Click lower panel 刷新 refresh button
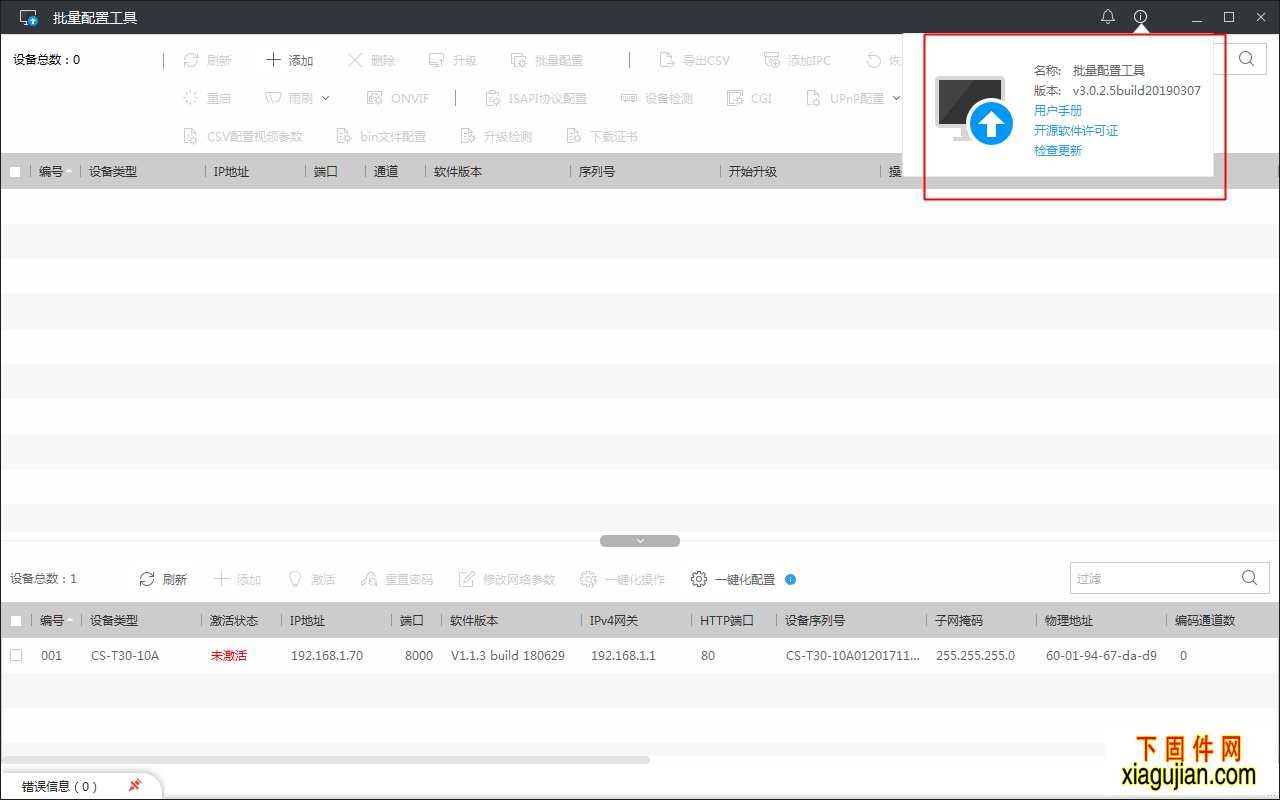This screenshot has width=1280, height=800. [x=163, y=579]
